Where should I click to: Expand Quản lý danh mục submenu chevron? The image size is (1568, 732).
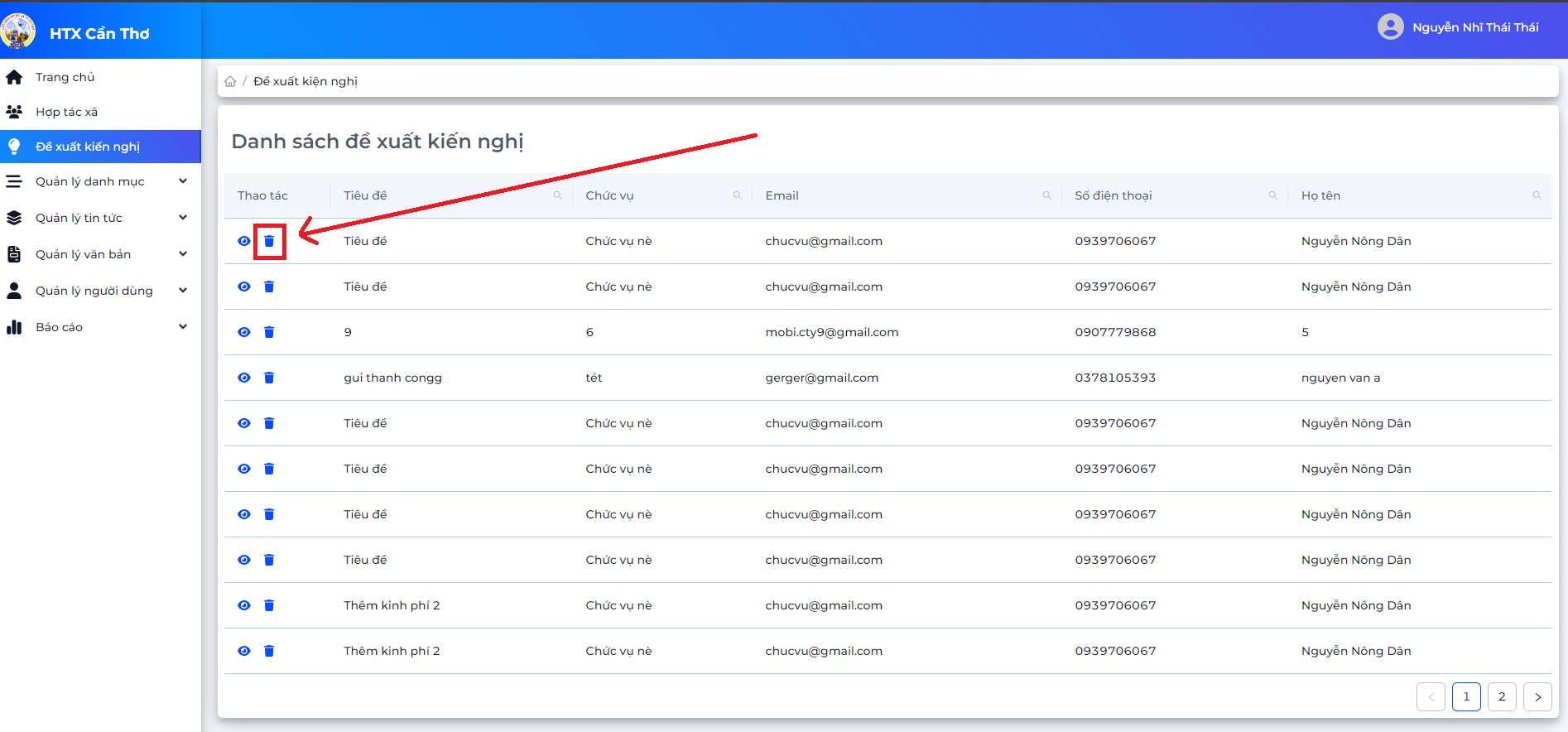tap(183, 181)
